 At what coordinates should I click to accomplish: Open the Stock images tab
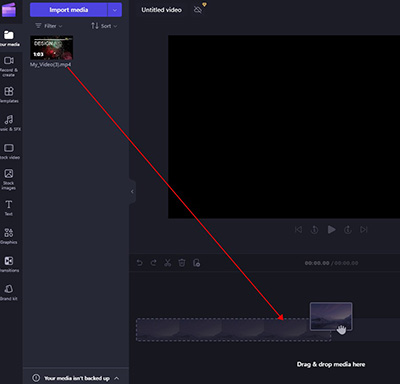tap(9, 179)
